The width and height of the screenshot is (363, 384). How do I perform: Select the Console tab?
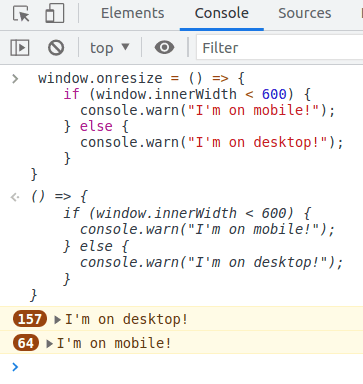point(222,13)
